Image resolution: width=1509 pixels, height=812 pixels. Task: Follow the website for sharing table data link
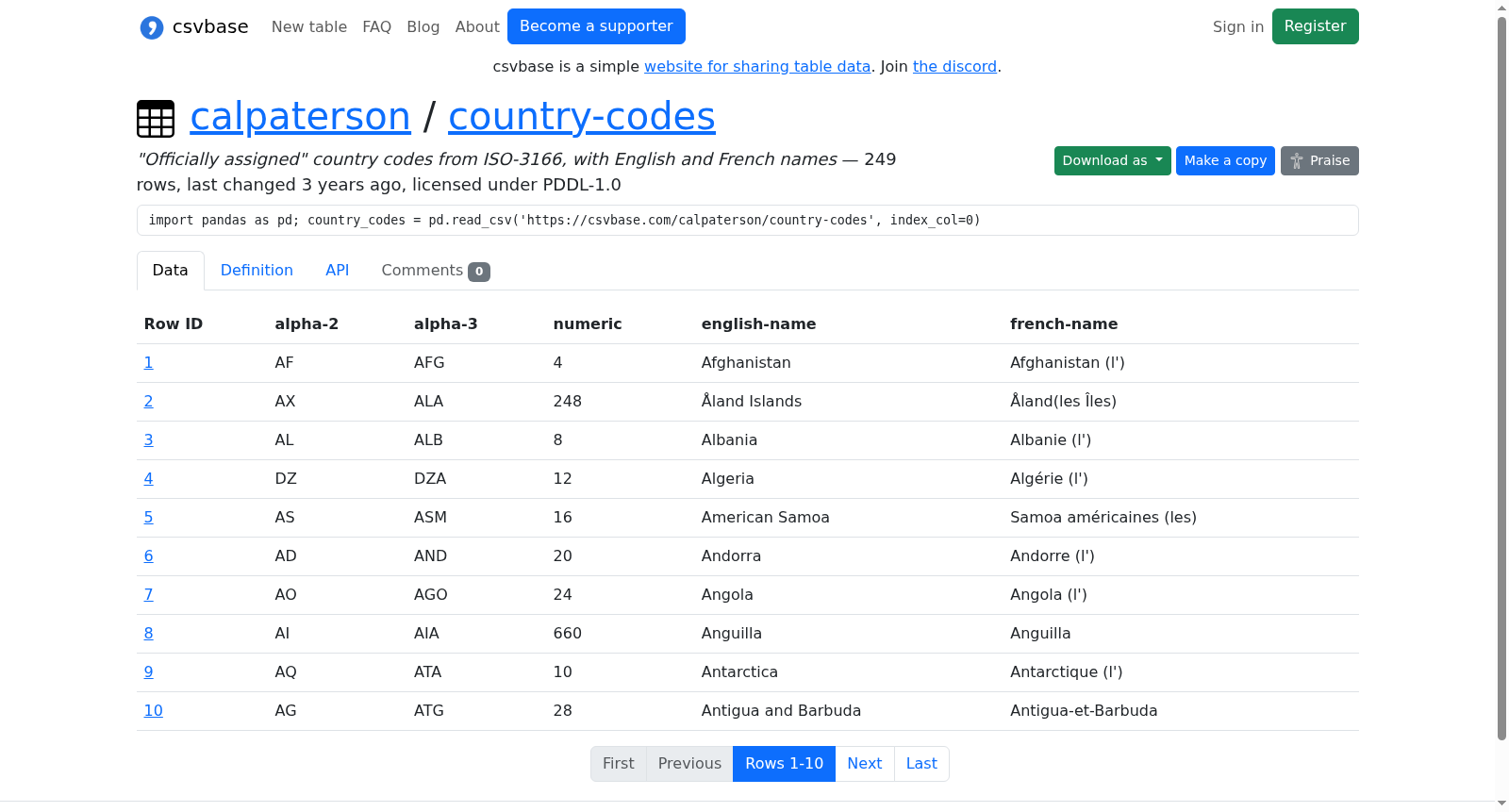pyautogui.click(x=757, y=66)
